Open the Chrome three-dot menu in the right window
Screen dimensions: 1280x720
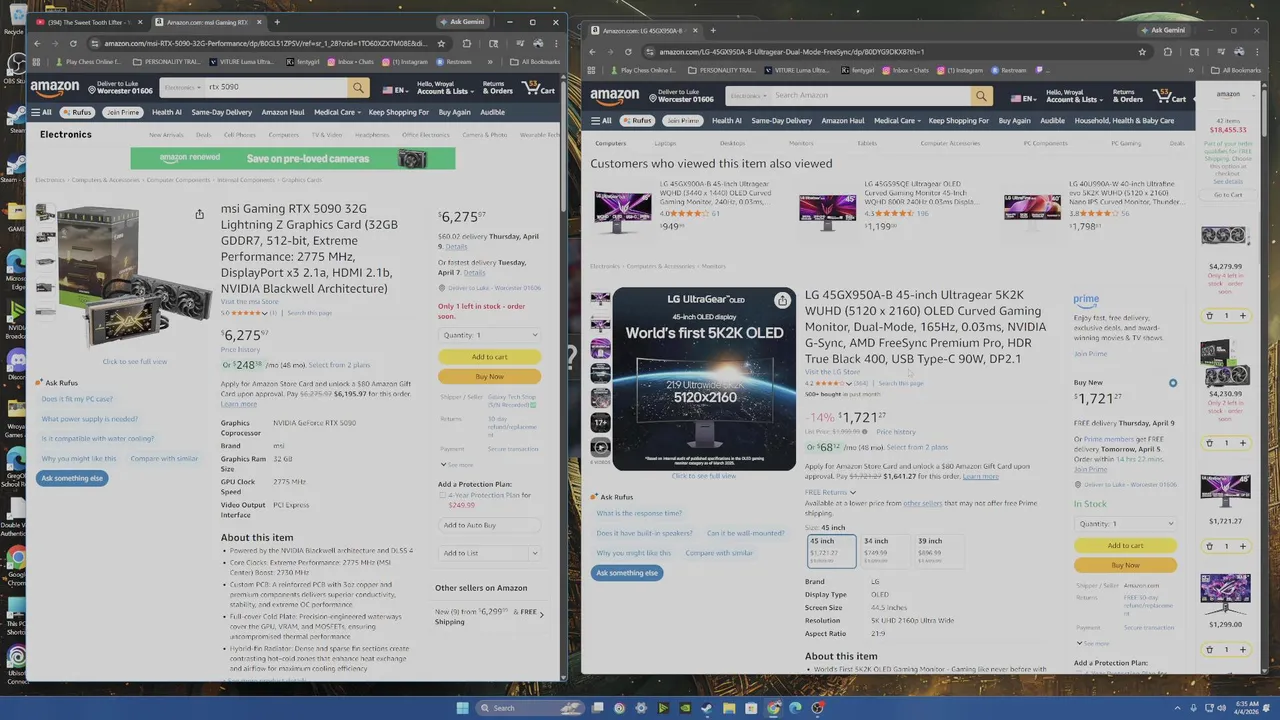(x=1258, y=52)
